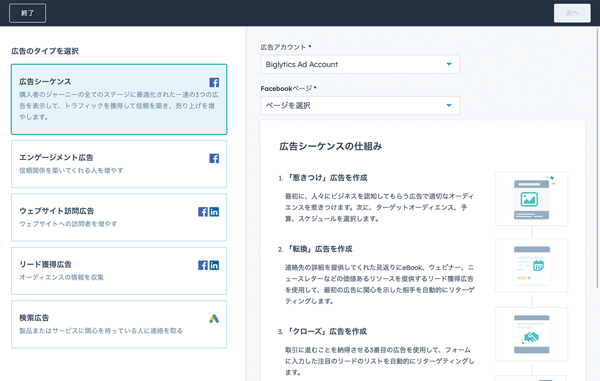The width and height of the screenshot is (600, 381).
Task: Click Facebook icon on ウェブサイト訪問広告 card
Action: click(x=203, y=212)
